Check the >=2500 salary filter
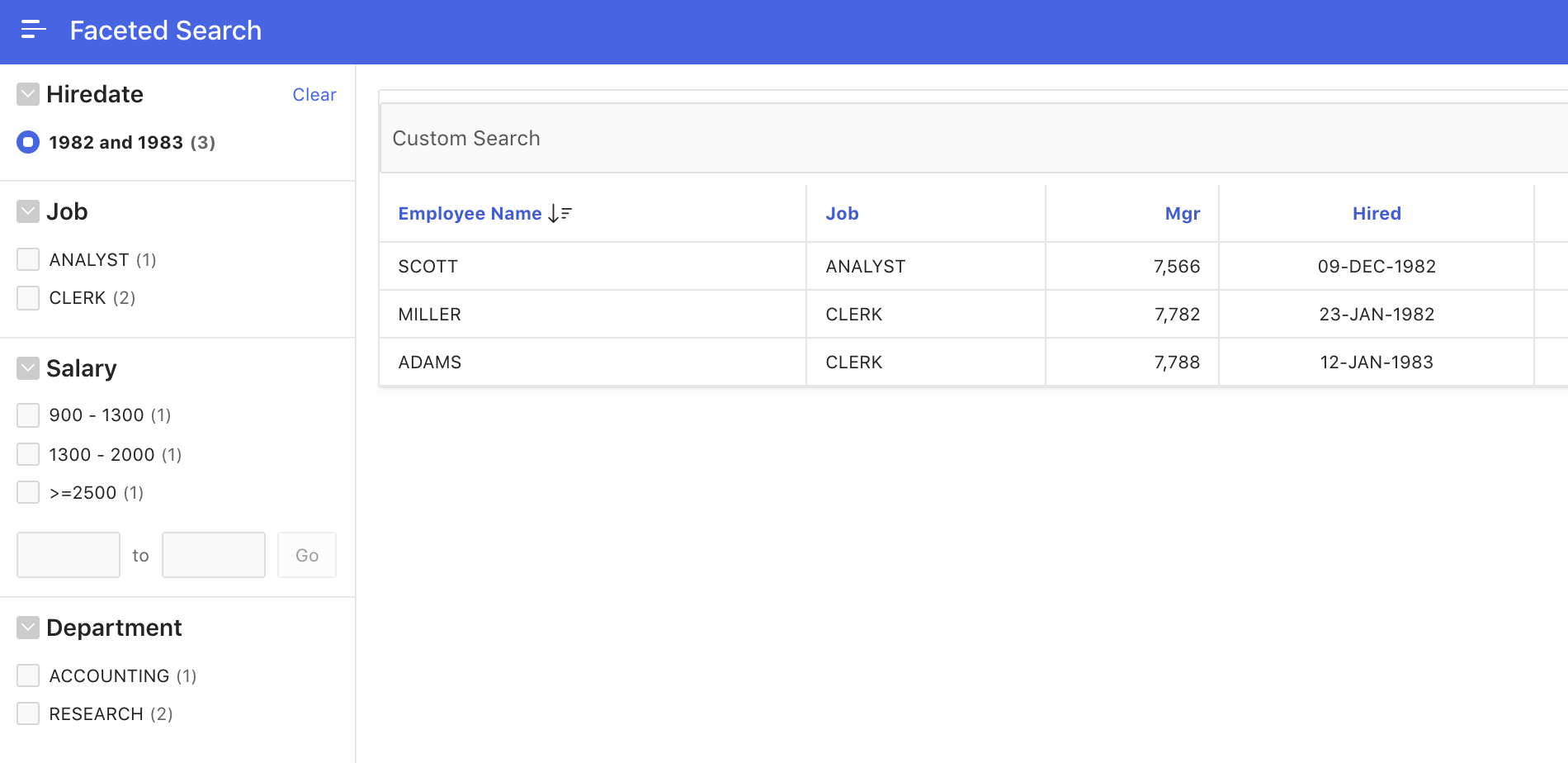 click(28, 491)
